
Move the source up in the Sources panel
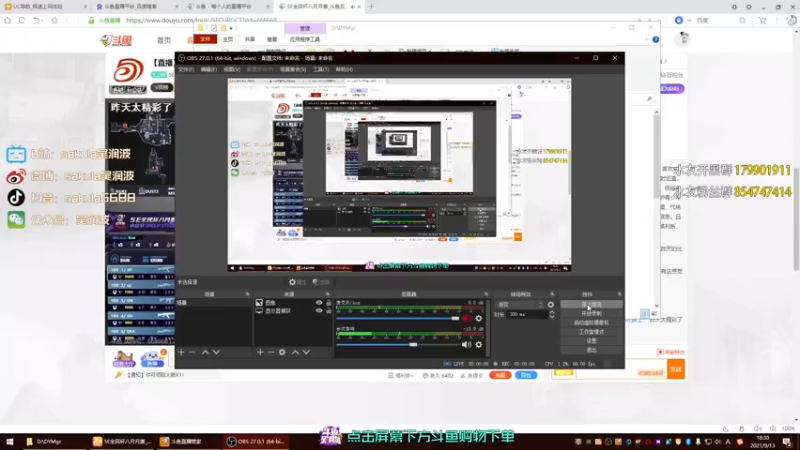[x=295, y=352]
